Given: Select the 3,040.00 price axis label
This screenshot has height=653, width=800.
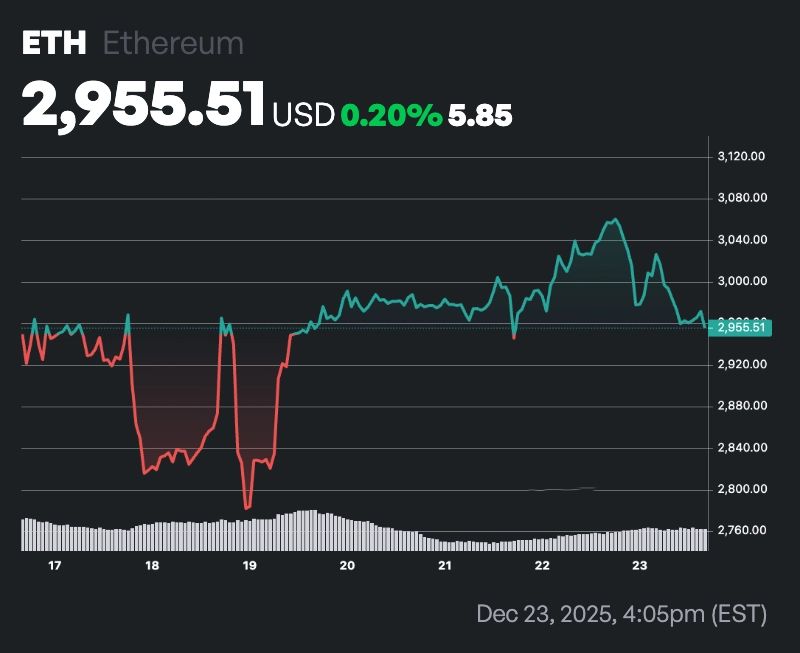Looking at the screenshot, I should (x=742, y=240).
